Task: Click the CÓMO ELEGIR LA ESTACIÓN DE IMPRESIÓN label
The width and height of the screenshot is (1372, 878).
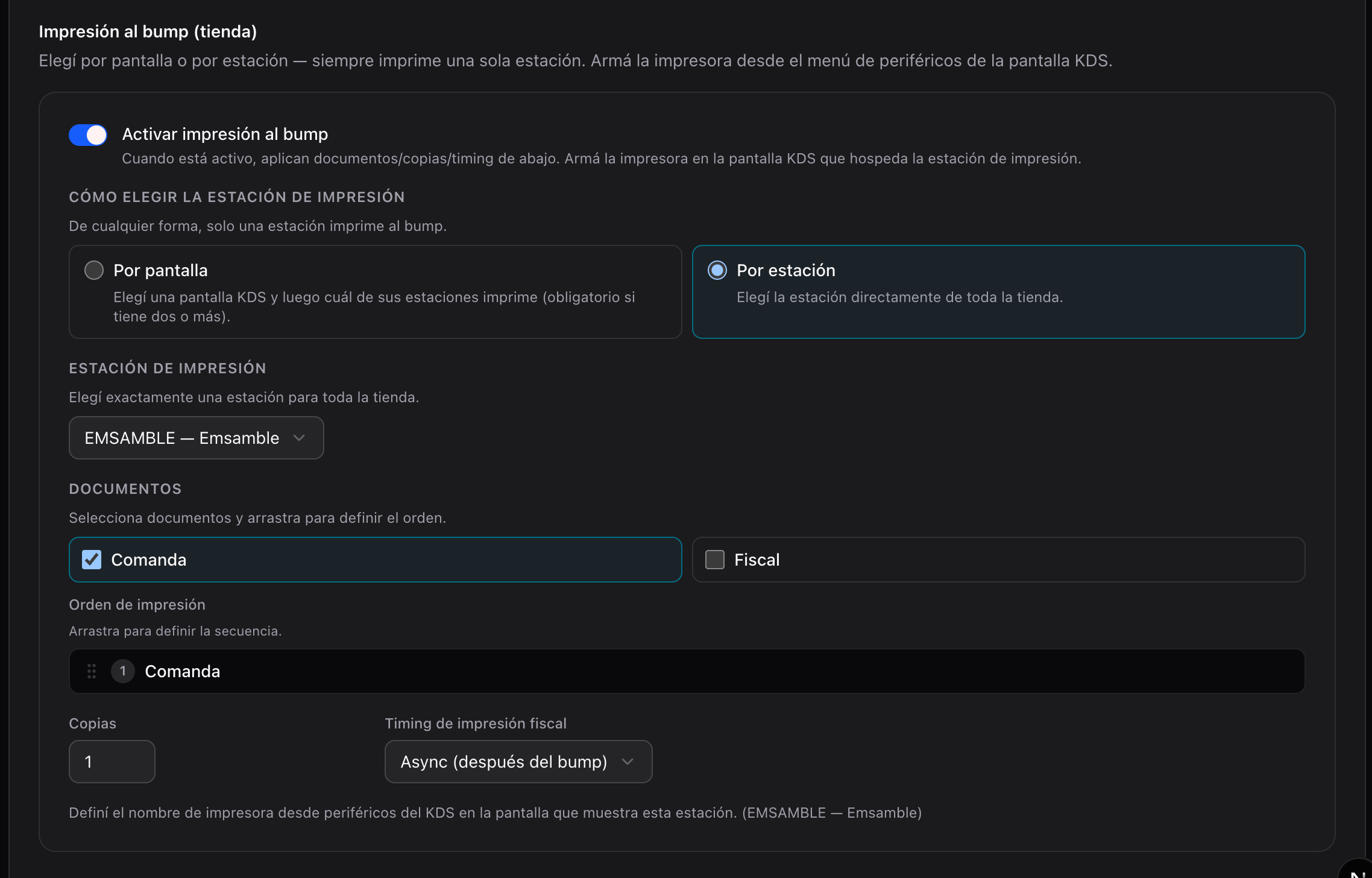Action: [237, 197]
